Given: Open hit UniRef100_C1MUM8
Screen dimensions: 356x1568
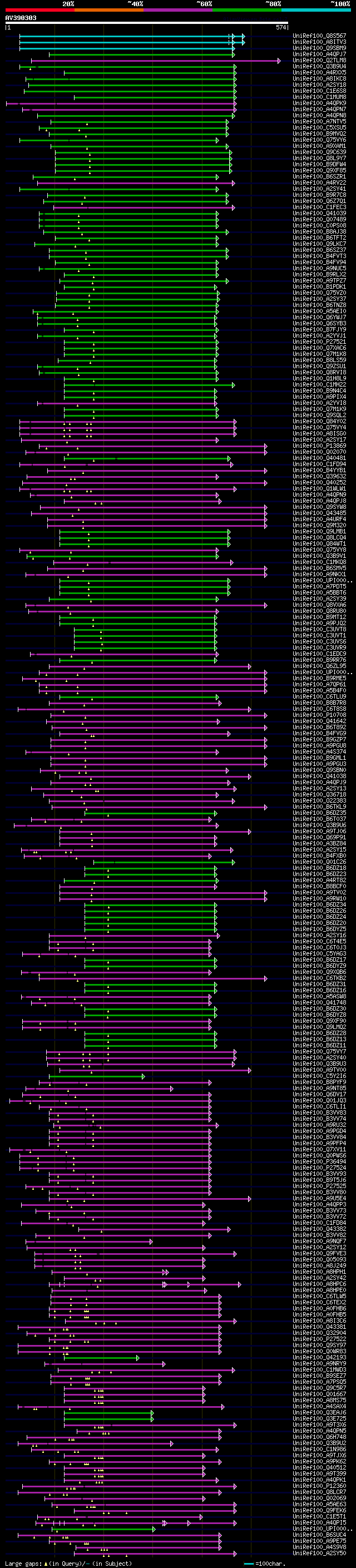Looking at the screenshot, I should (x=319, y=97).
